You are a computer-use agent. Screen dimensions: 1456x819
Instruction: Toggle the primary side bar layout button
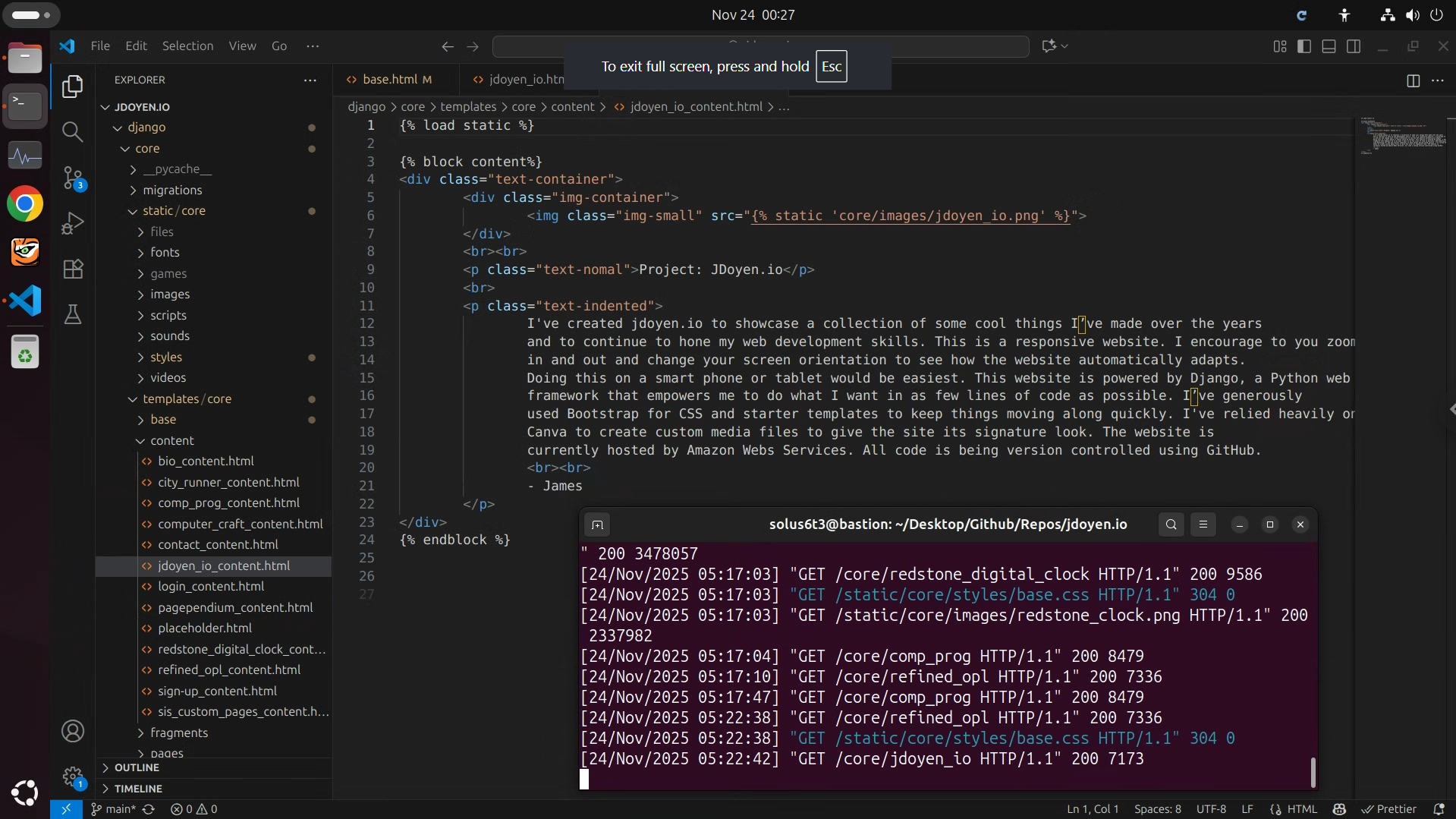(x=1304, y=46)
